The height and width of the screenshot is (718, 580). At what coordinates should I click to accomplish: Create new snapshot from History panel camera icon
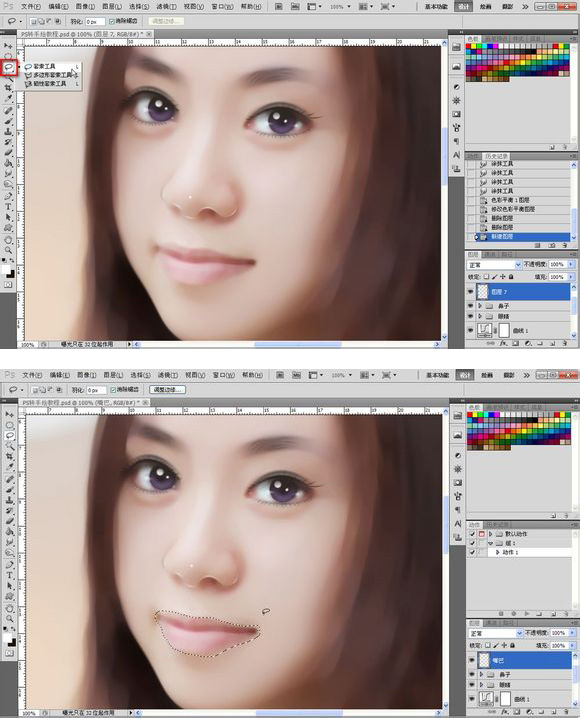552,245
